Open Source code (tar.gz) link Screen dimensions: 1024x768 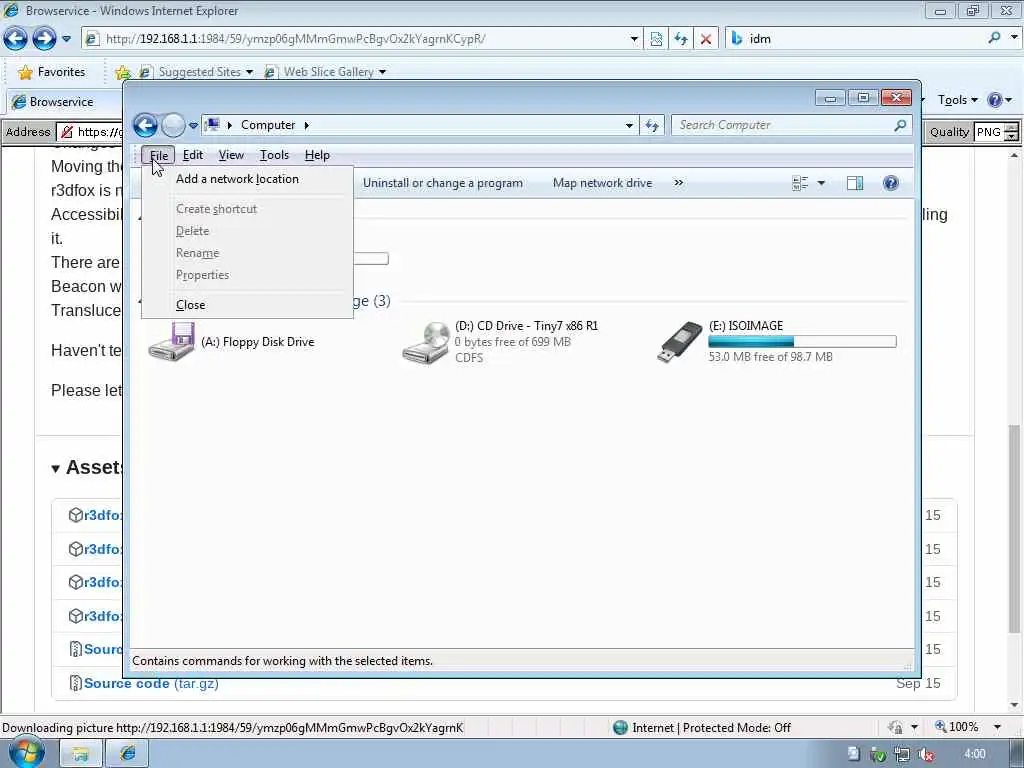[x=151, y=683]
